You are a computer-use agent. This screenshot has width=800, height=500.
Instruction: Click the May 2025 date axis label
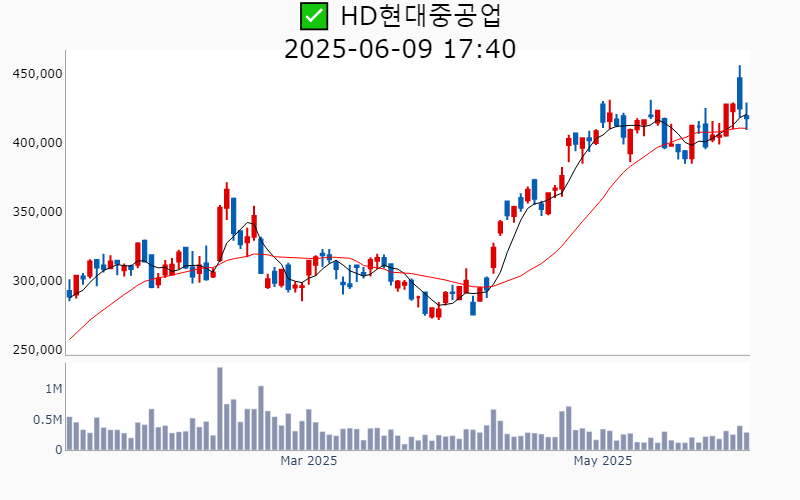(603, 461)
